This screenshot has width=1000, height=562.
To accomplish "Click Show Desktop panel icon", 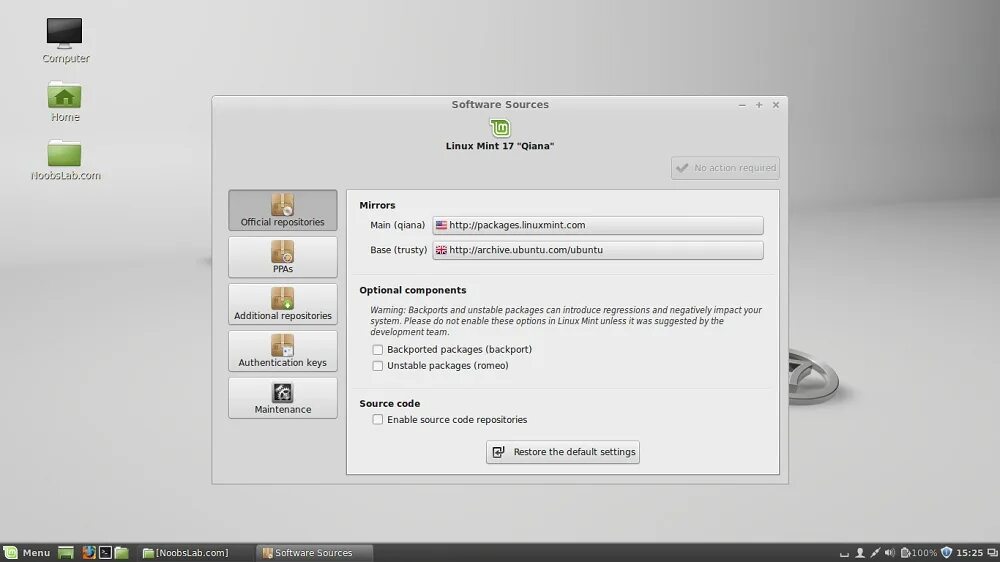I will coord(66,552).
